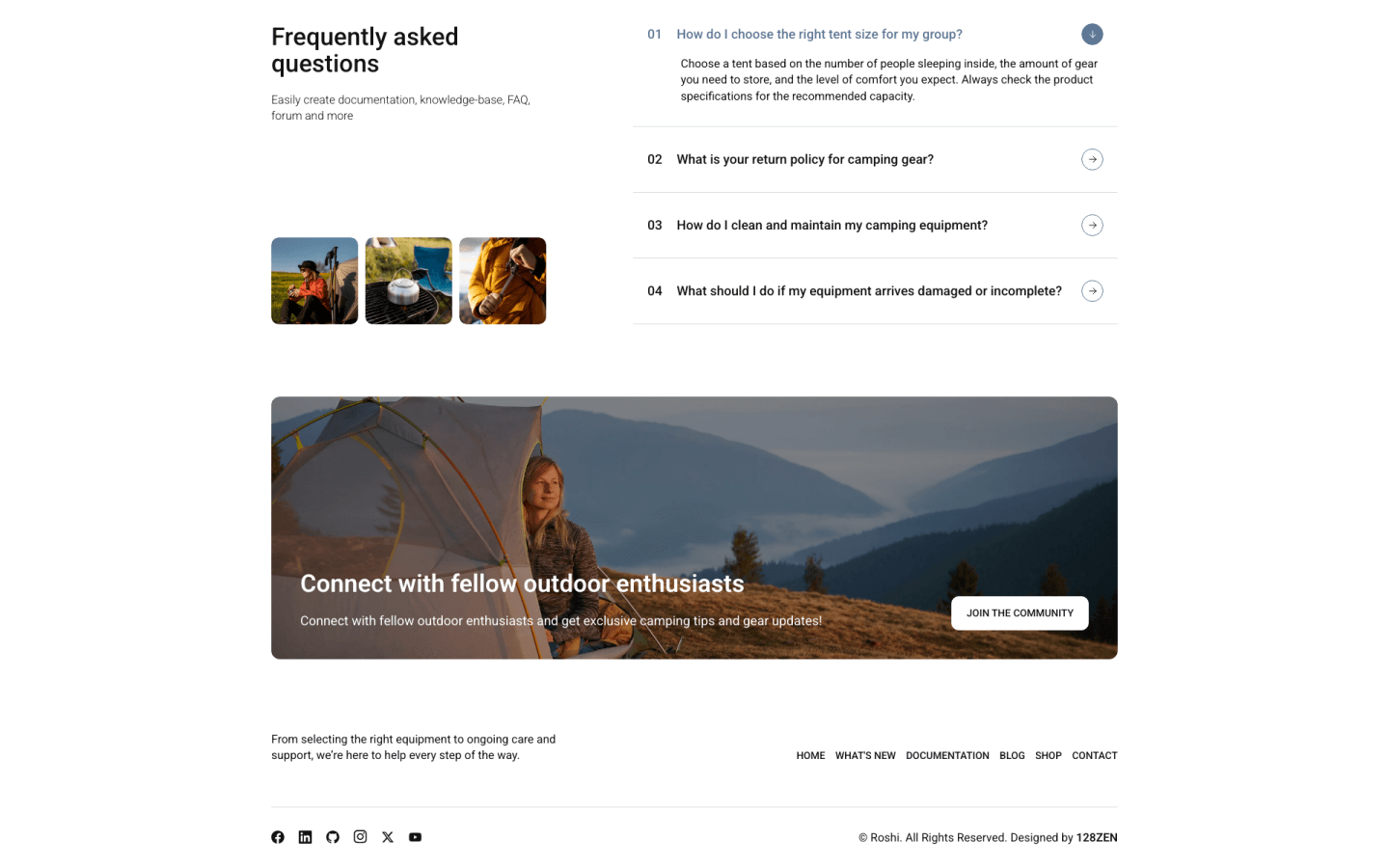Viewport: 1389px width, 868px height.
Task: Click the 'What is your return policy' question
Action: pyautogui.click(x=804, y=159)
